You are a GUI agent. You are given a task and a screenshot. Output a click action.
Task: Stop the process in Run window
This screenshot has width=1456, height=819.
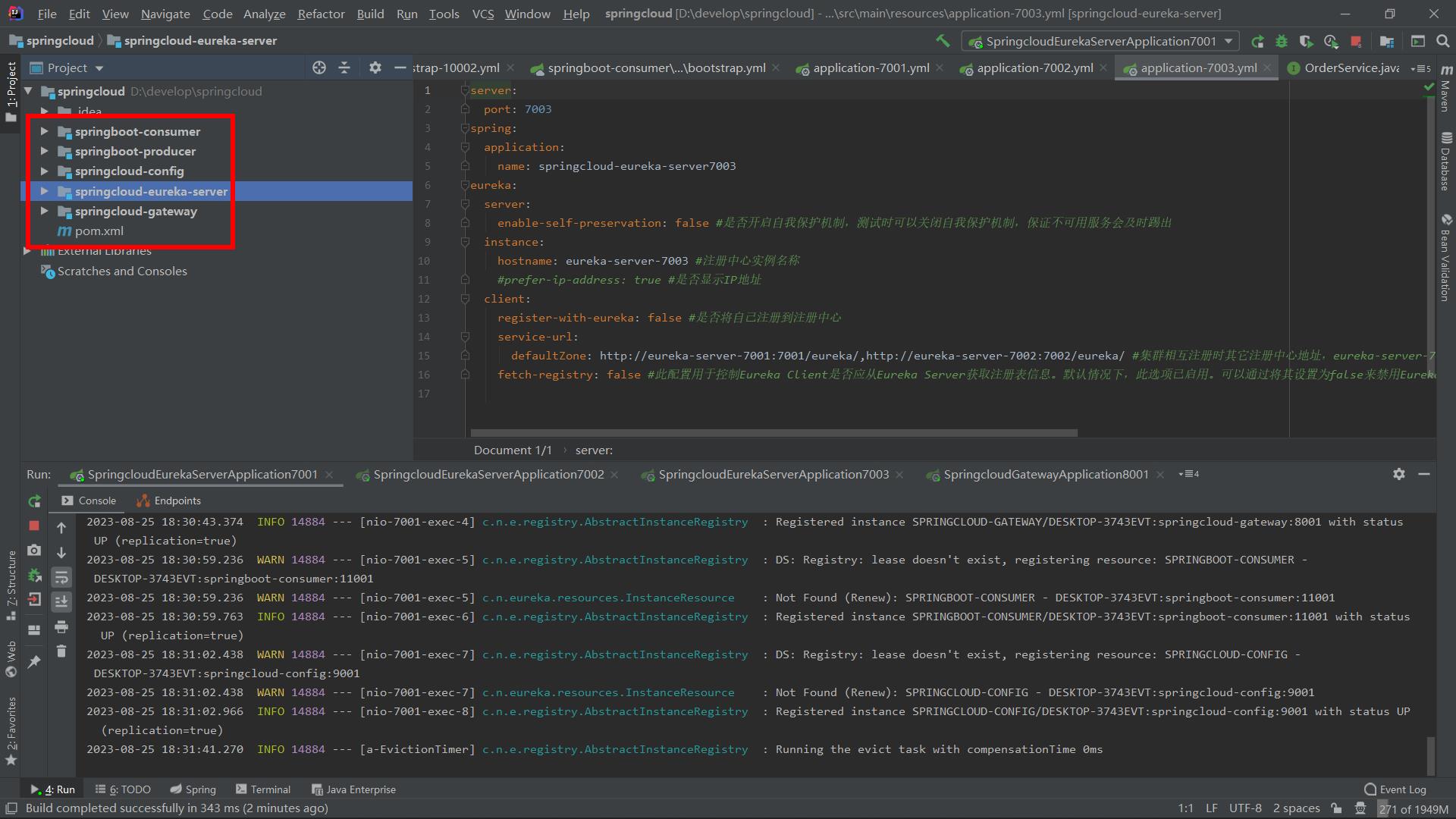[34, 526]
